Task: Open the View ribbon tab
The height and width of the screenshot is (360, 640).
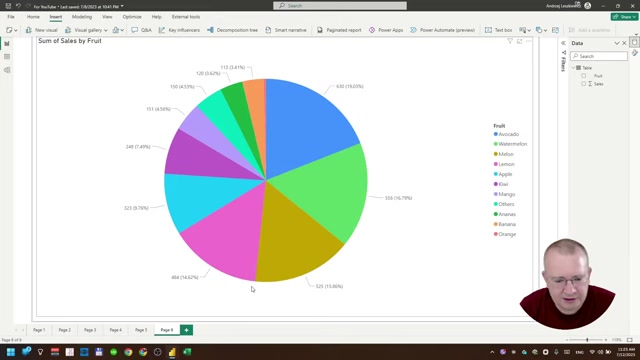Action: point(107,17)
